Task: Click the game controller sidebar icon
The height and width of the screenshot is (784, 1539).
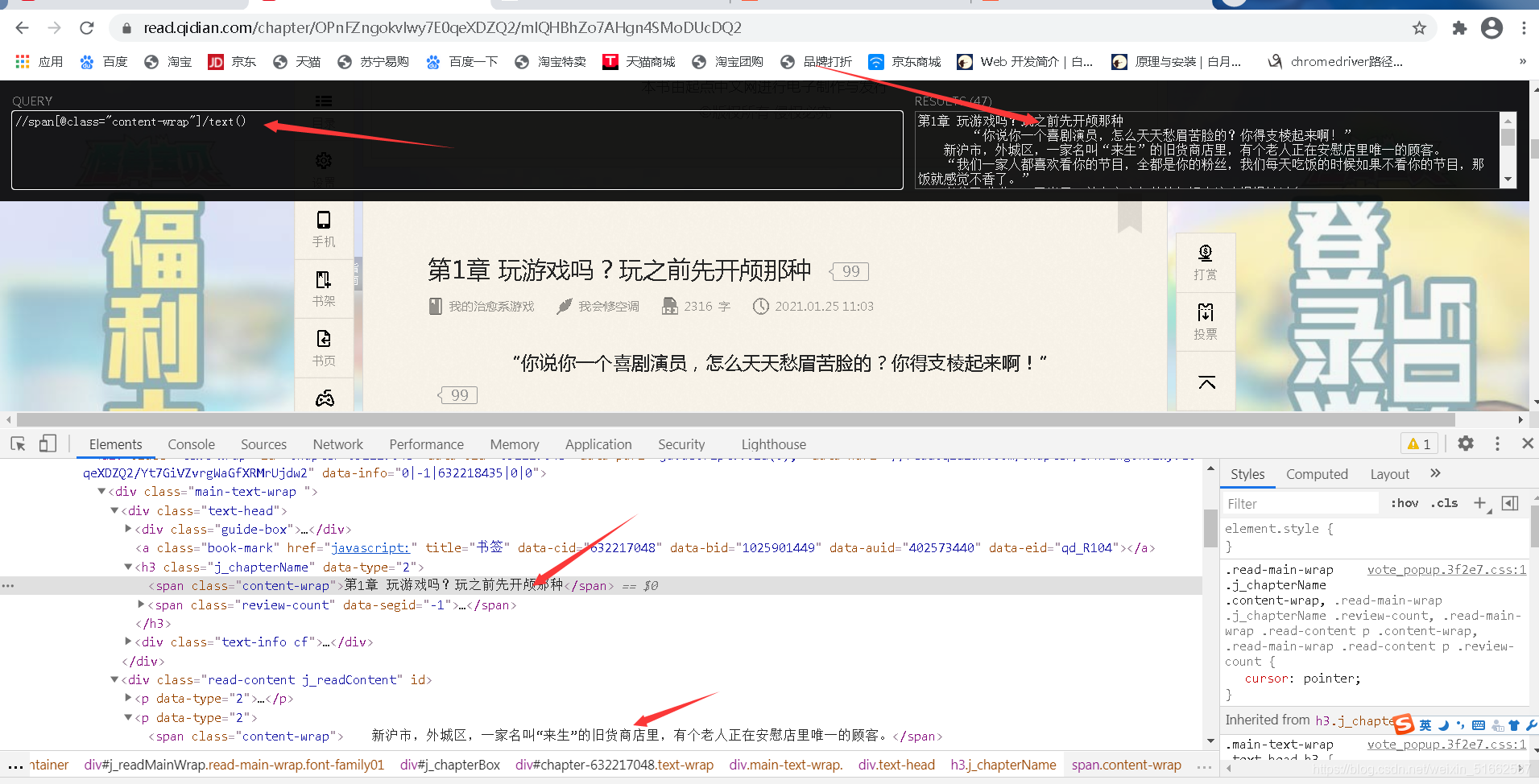Action: pyautogui.click(x=325, y=398)
